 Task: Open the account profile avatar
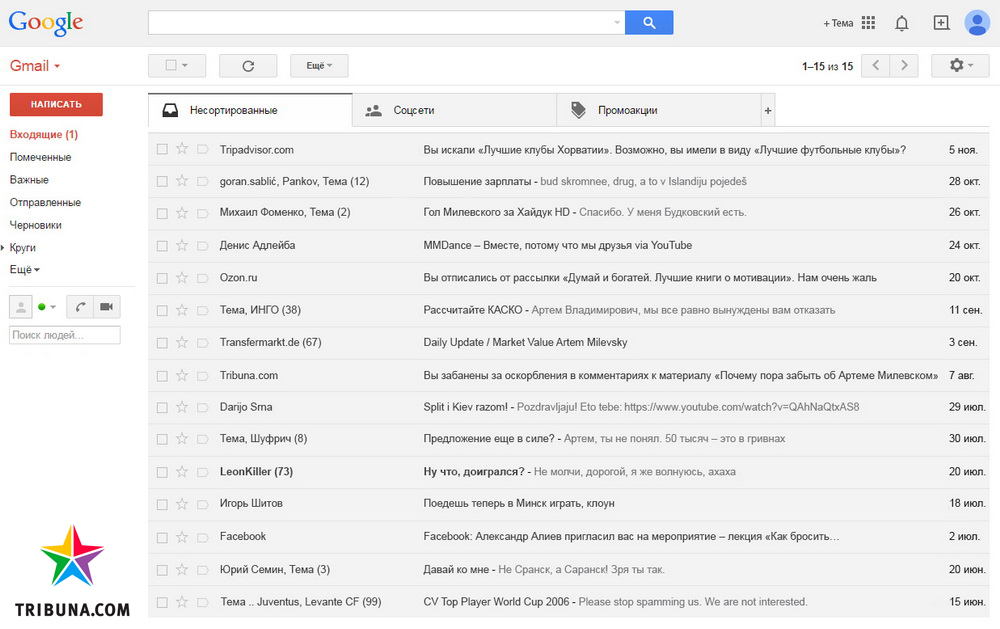(976, 23)
